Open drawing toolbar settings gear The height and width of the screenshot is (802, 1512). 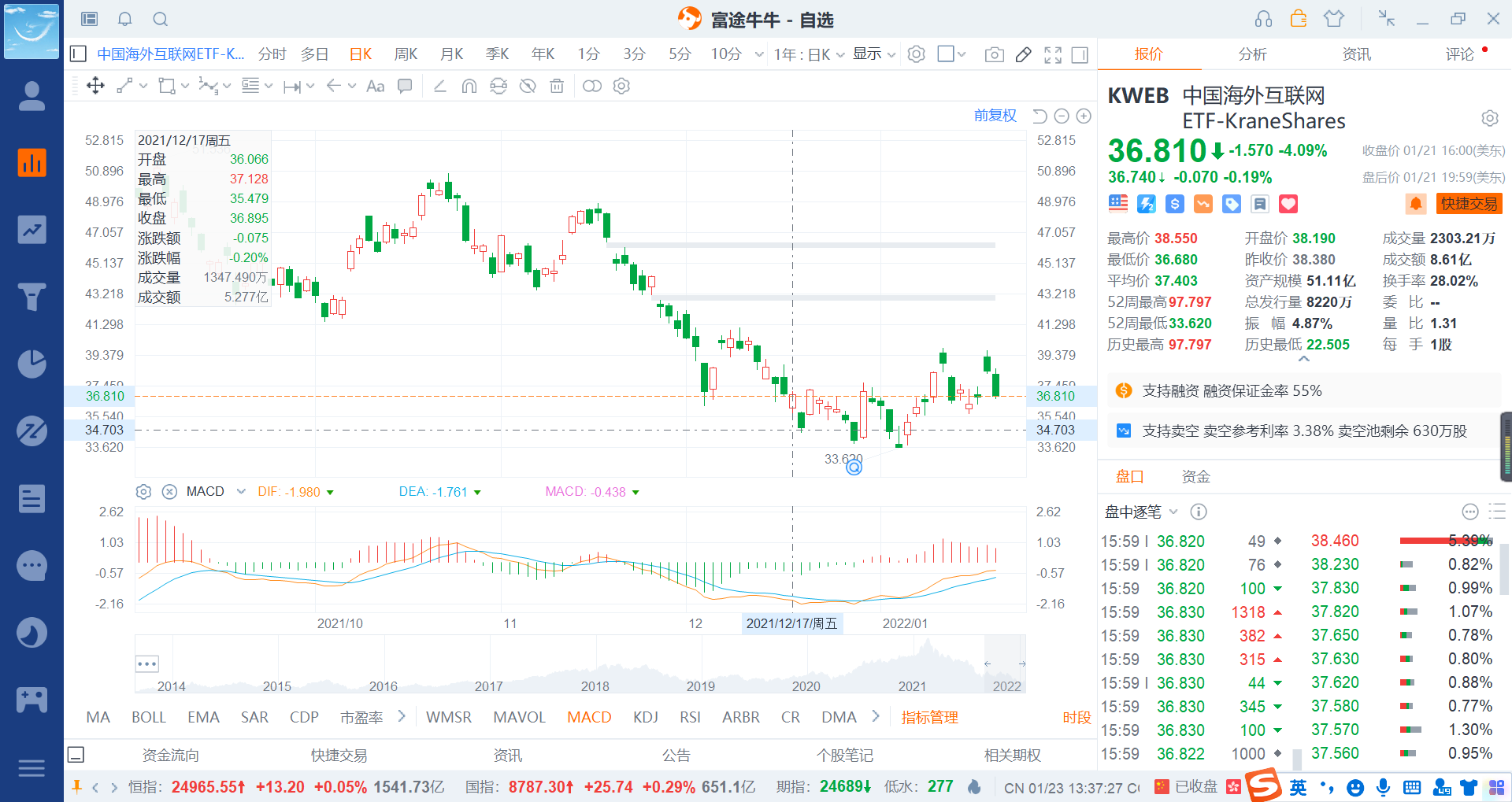click(x=621, y=86)
